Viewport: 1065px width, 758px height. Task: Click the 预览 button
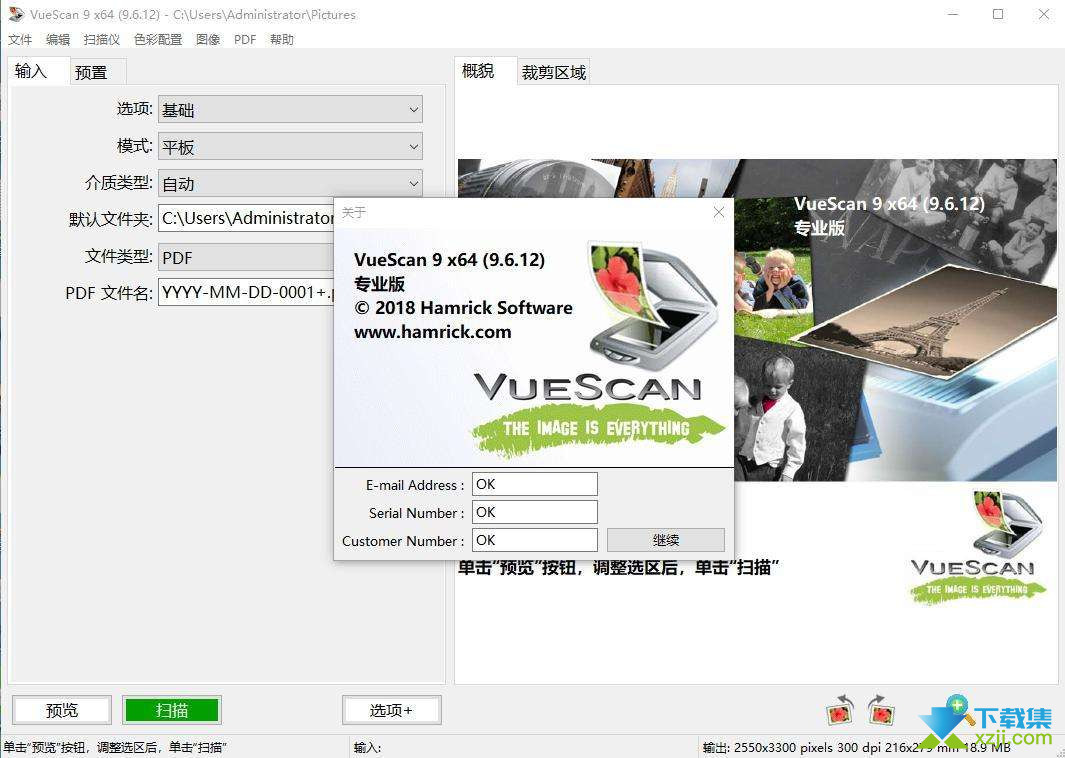(62, 710)
